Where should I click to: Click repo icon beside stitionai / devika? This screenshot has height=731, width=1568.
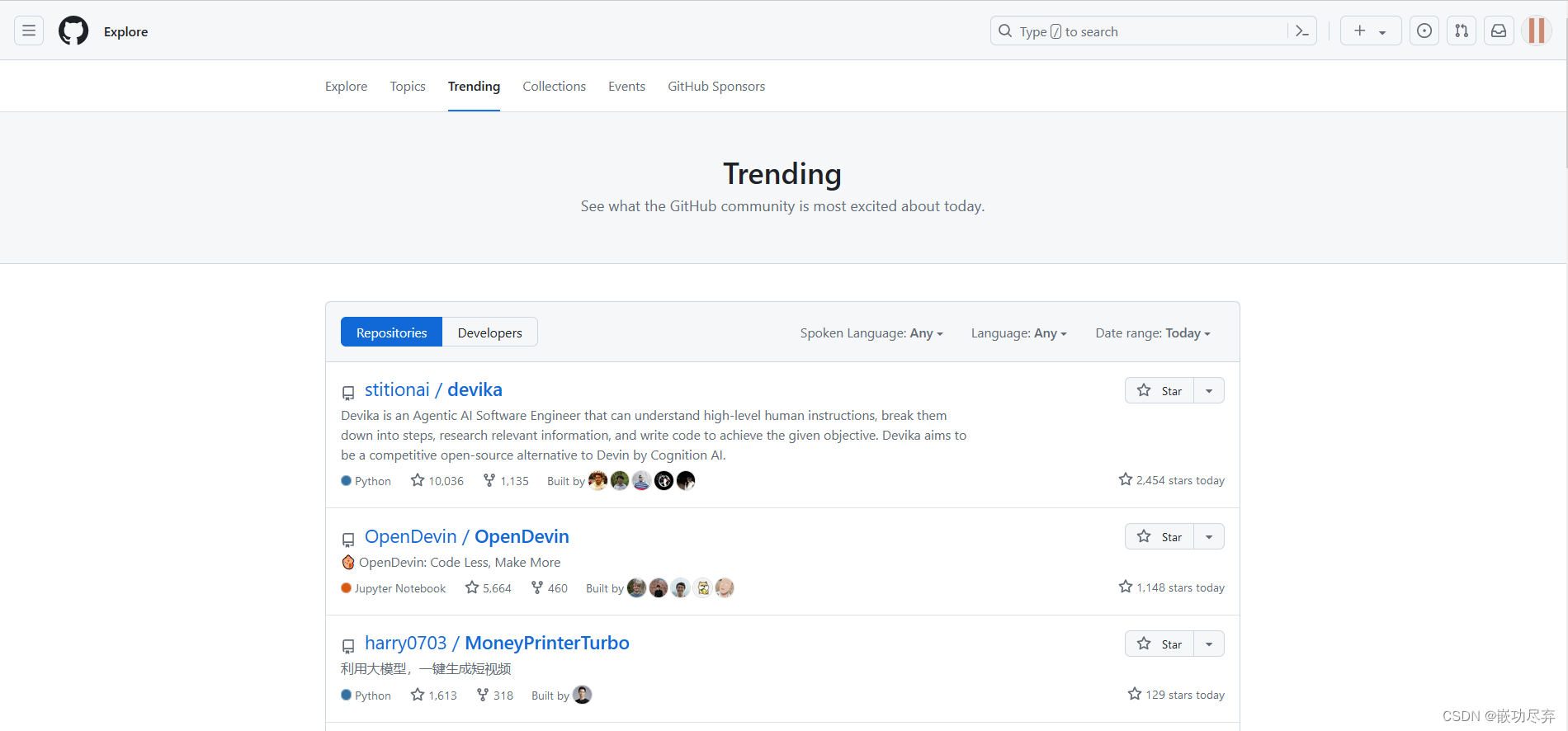tap(348, 393)
